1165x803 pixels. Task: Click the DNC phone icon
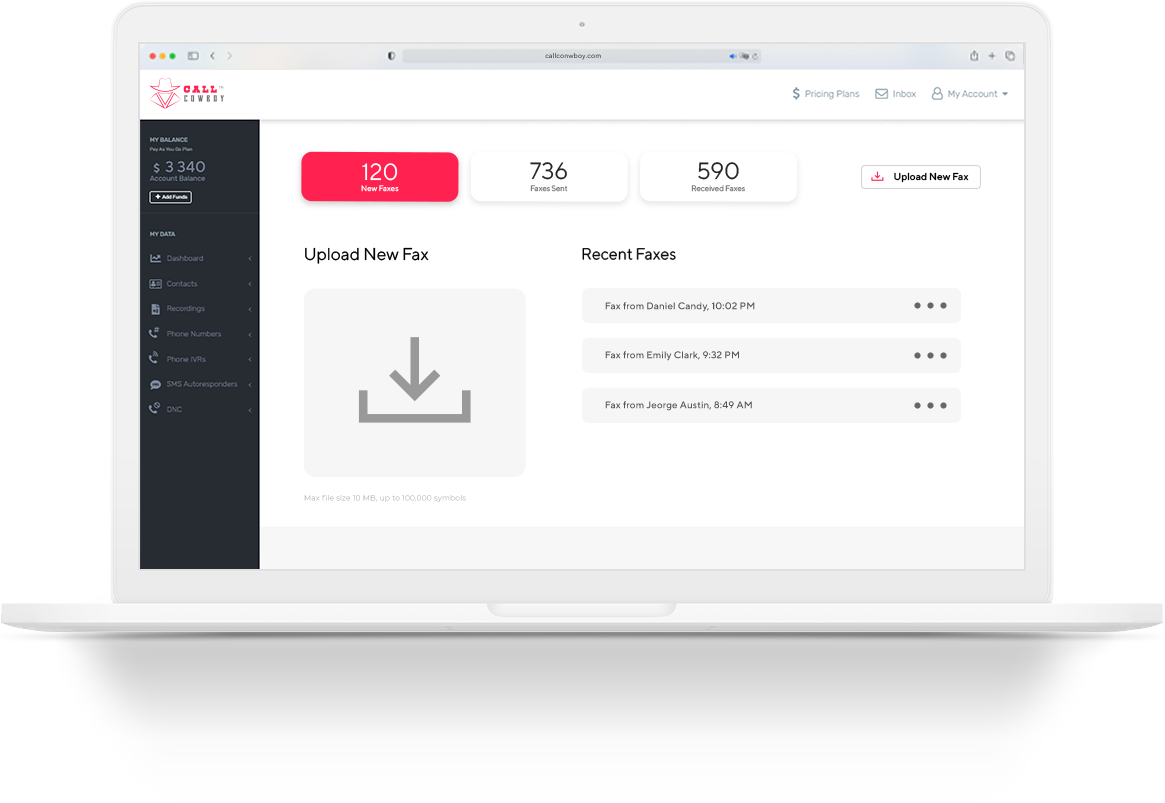[155, 409]
